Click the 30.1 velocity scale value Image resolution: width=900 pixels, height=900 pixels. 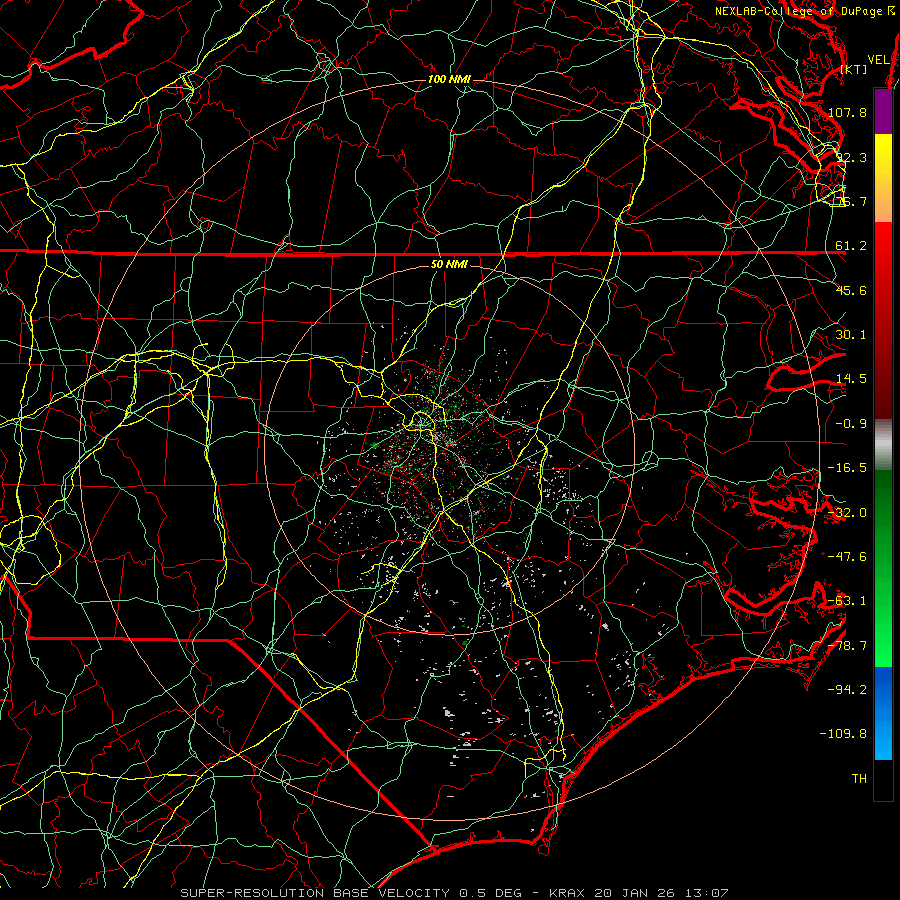851,335
